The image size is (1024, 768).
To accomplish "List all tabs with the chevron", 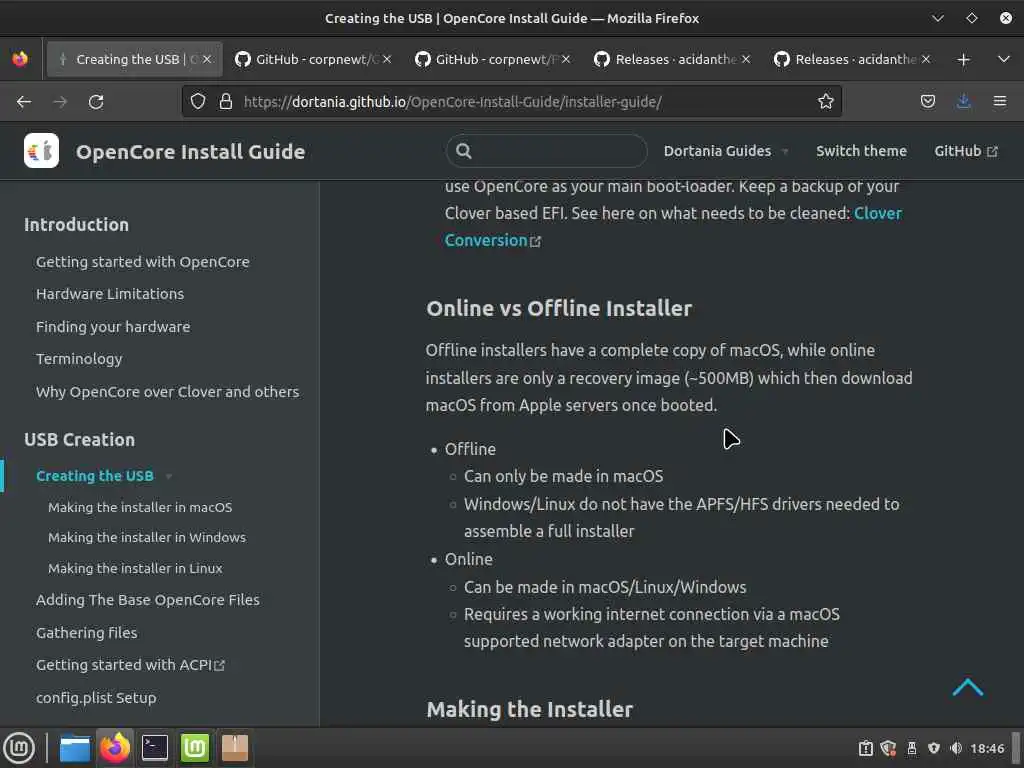I will click(1004, 59).
